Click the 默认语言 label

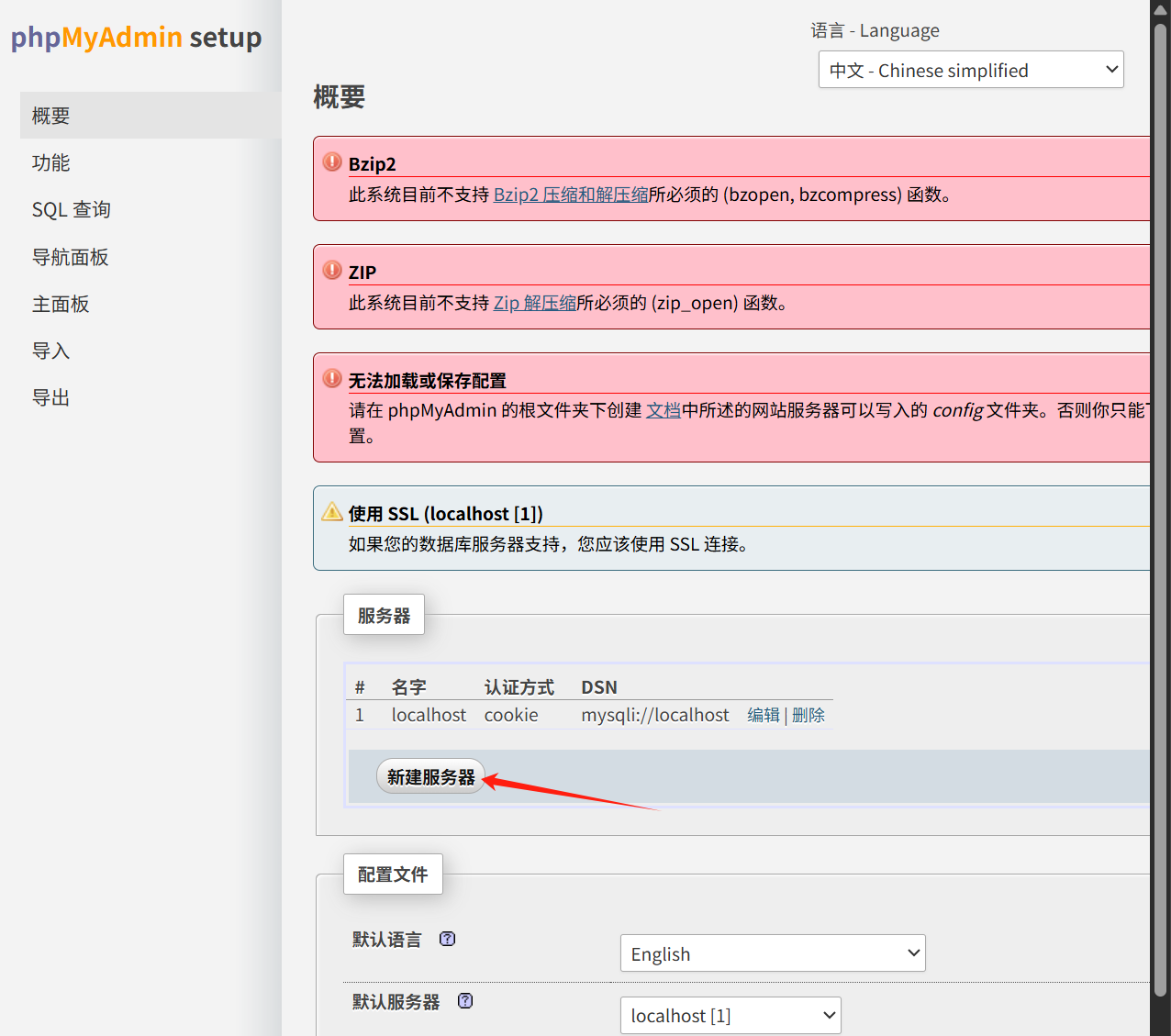[386, 939]
